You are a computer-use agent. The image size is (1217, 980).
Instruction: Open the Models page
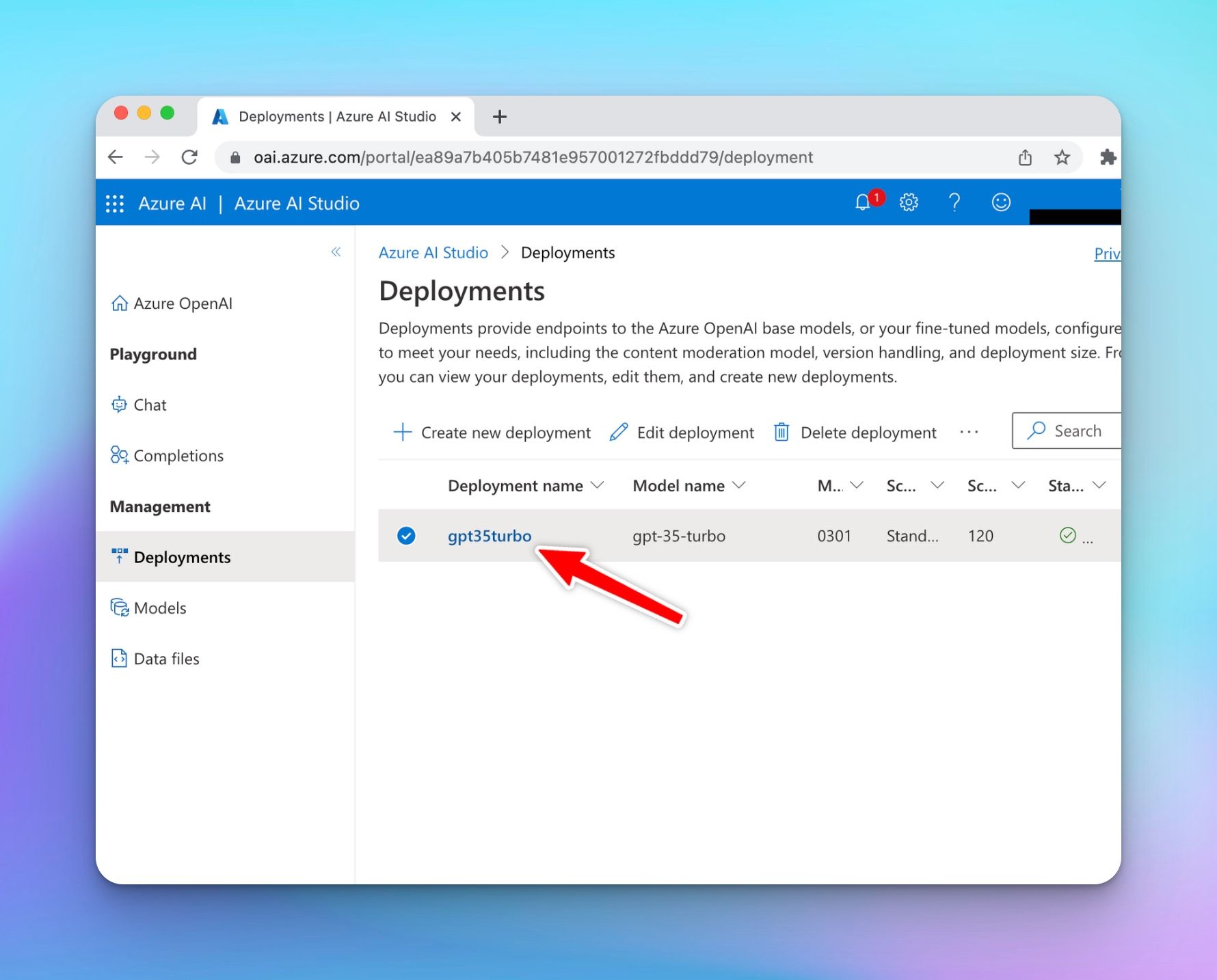[148, 608]
